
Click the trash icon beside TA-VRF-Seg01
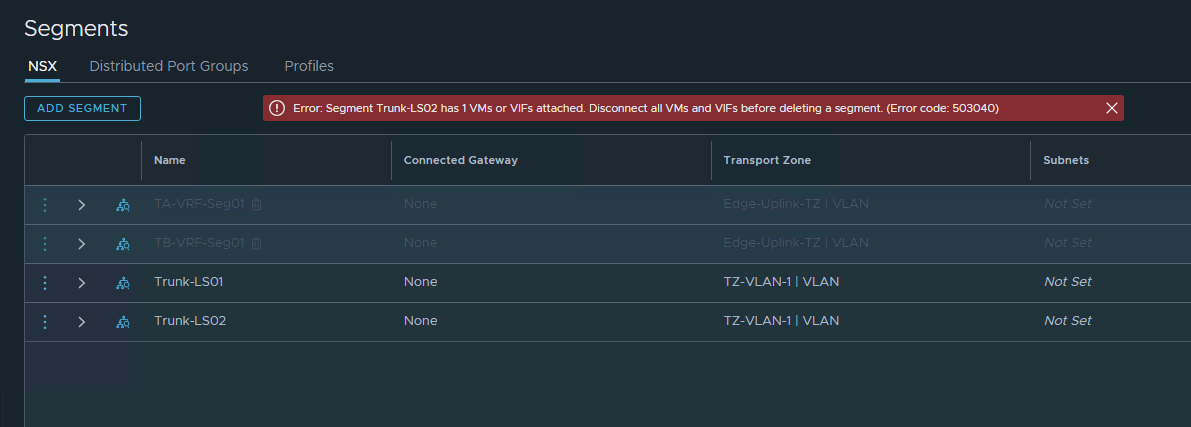tap(257, 204)
